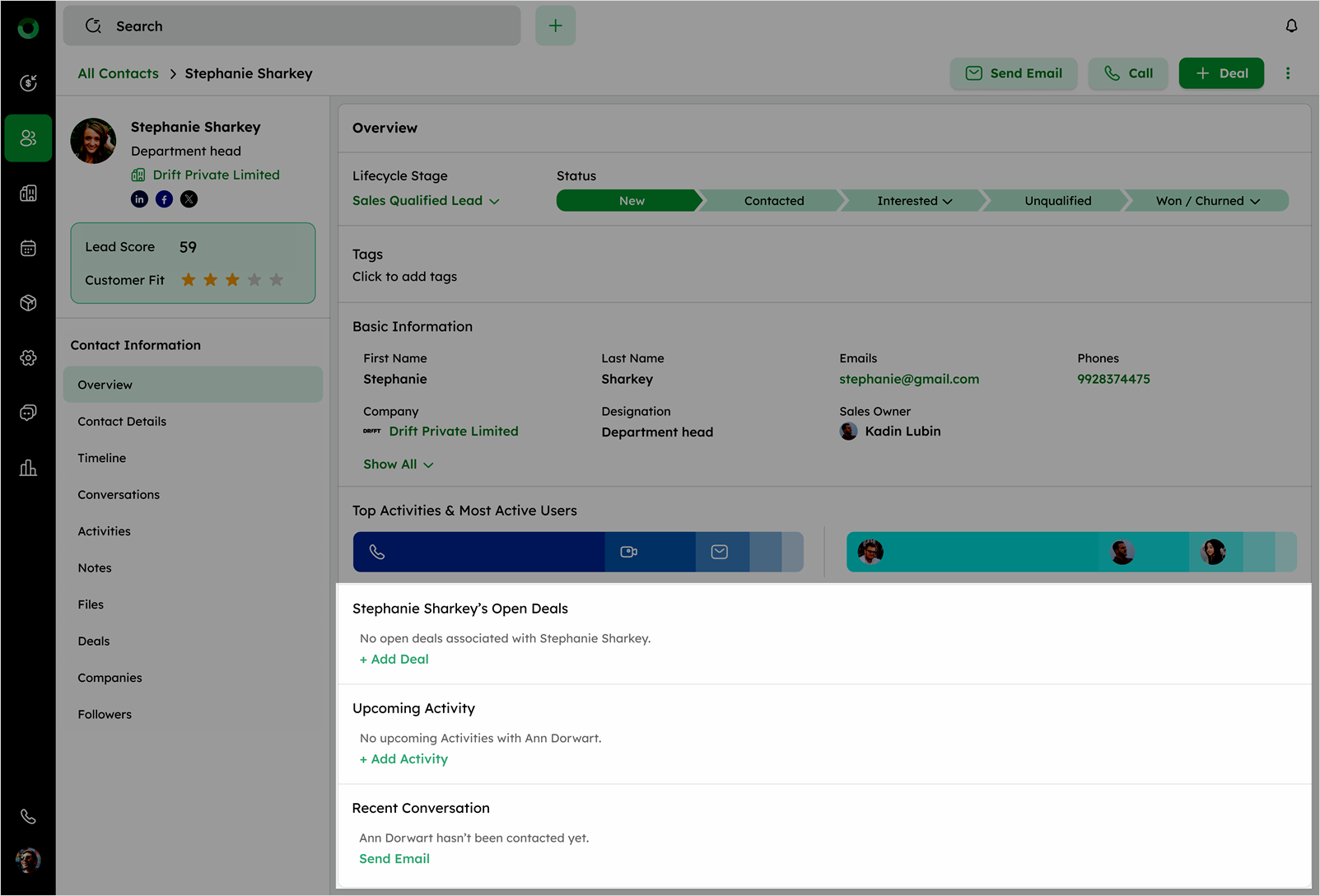
Task: Open the phone dialer icon in sidebar
Action: click(28, 816)
